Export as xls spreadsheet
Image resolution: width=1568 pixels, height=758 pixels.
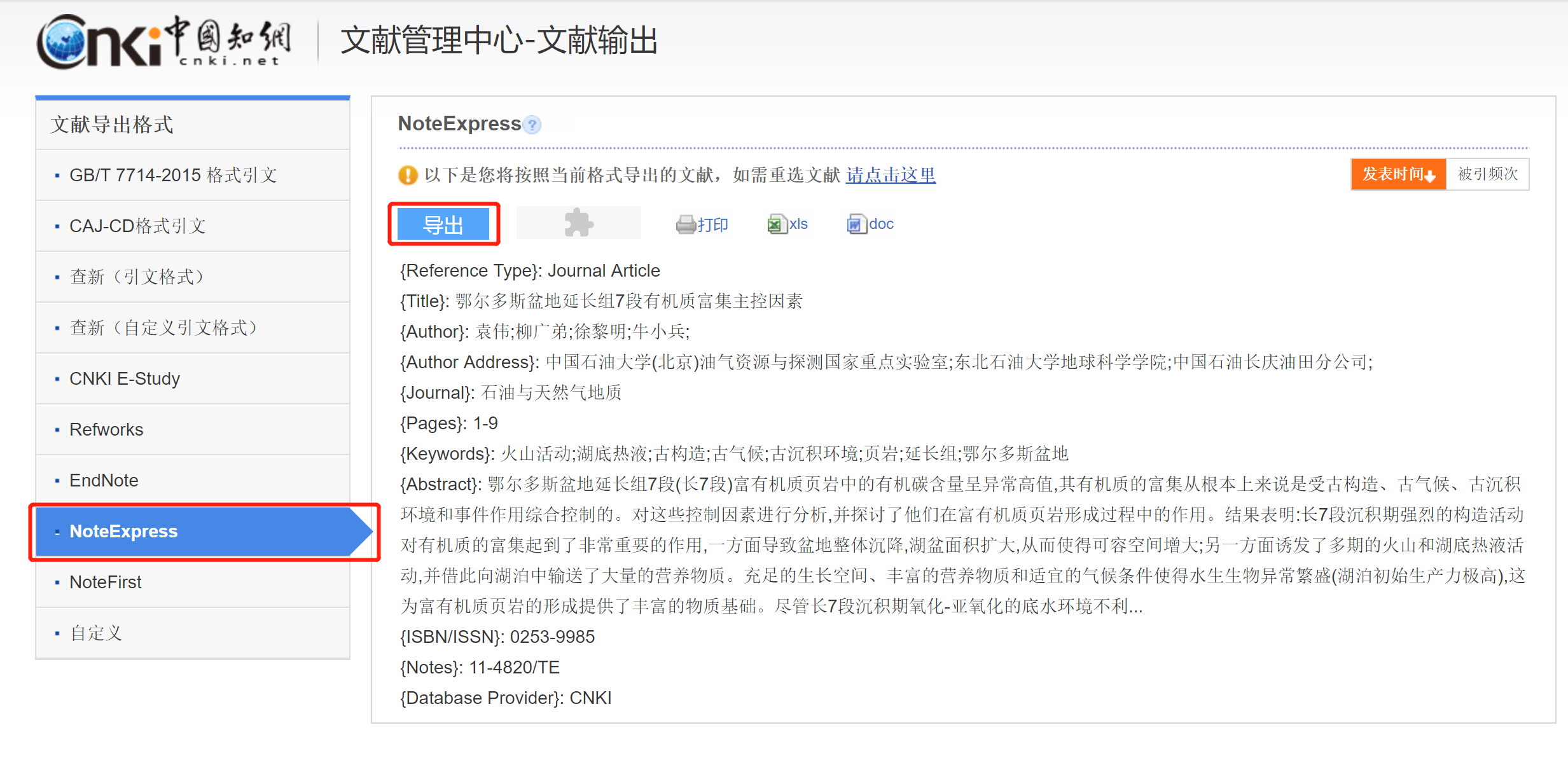pos(787,224)
